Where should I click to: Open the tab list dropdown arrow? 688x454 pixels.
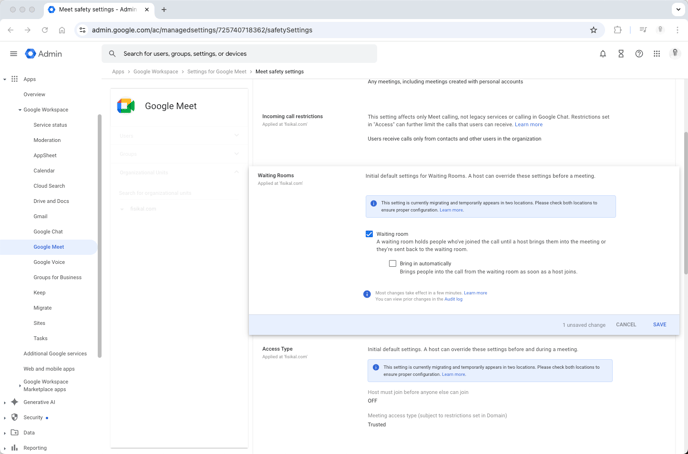[678, 10]
